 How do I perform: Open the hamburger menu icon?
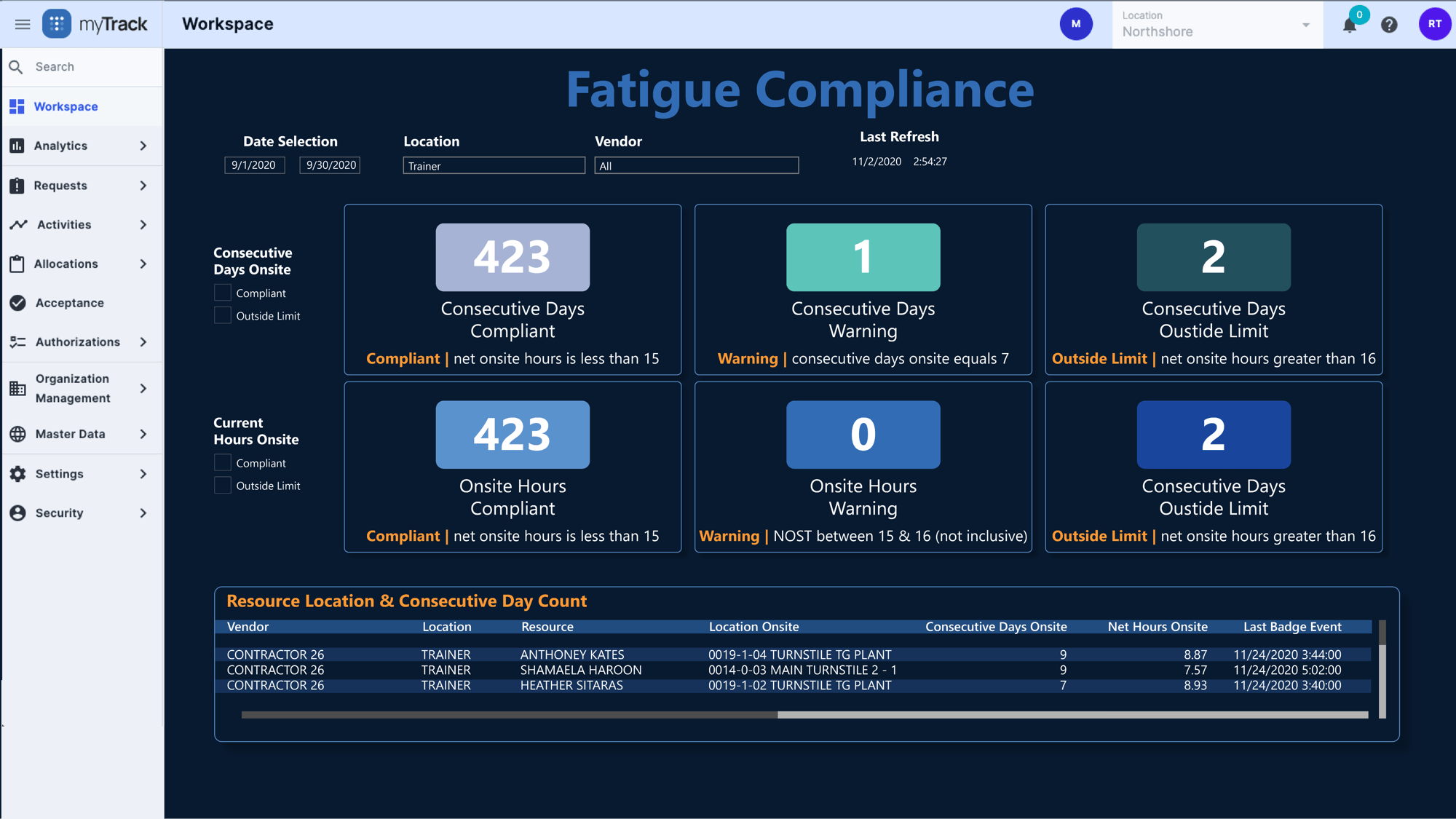point(23,24)
